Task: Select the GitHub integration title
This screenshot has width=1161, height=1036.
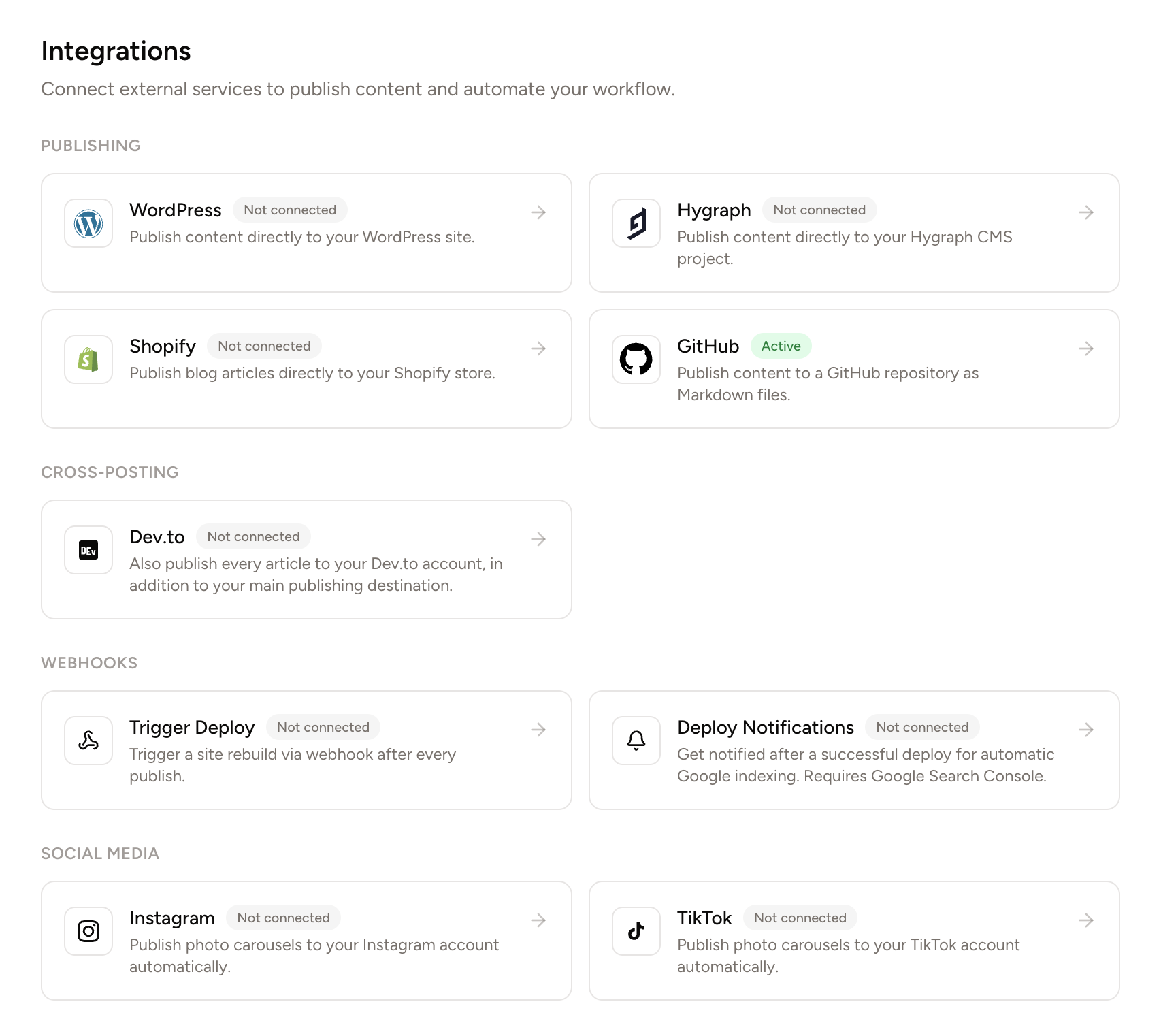Action: (708, 346)
